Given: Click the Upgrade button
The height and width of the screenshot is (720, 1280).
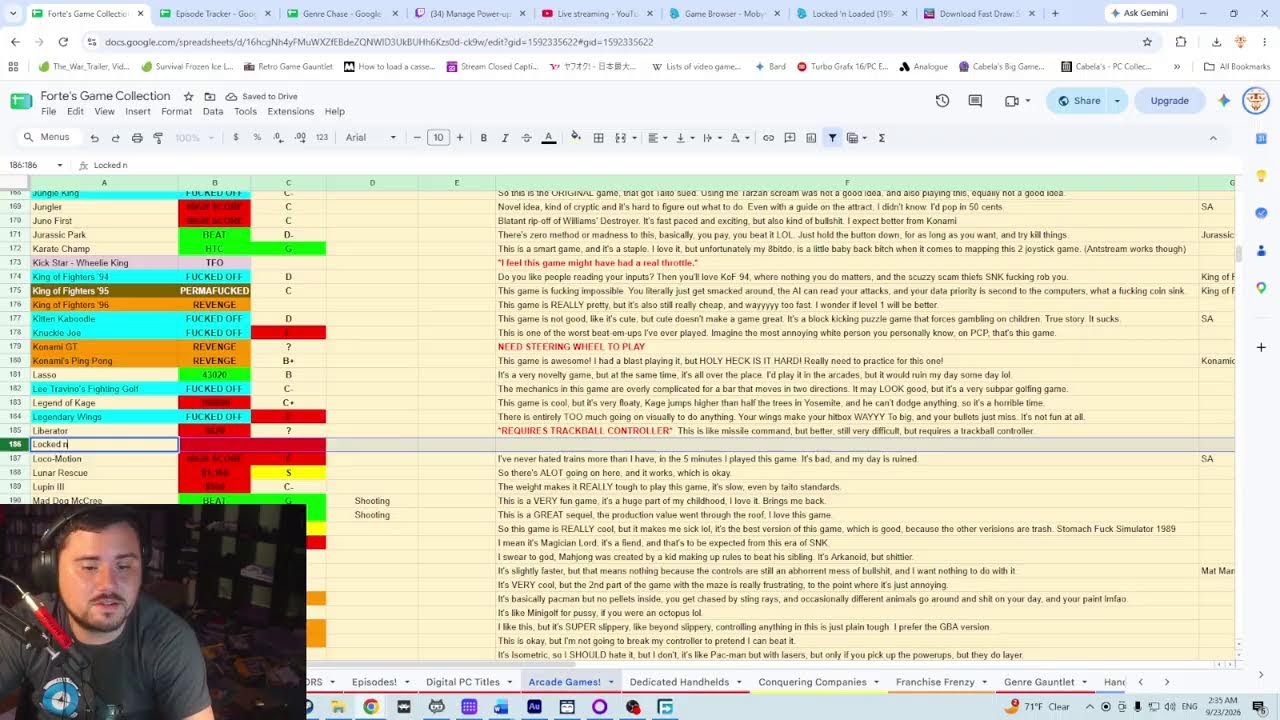Looking at the screenshot, I should [1169, 101].
